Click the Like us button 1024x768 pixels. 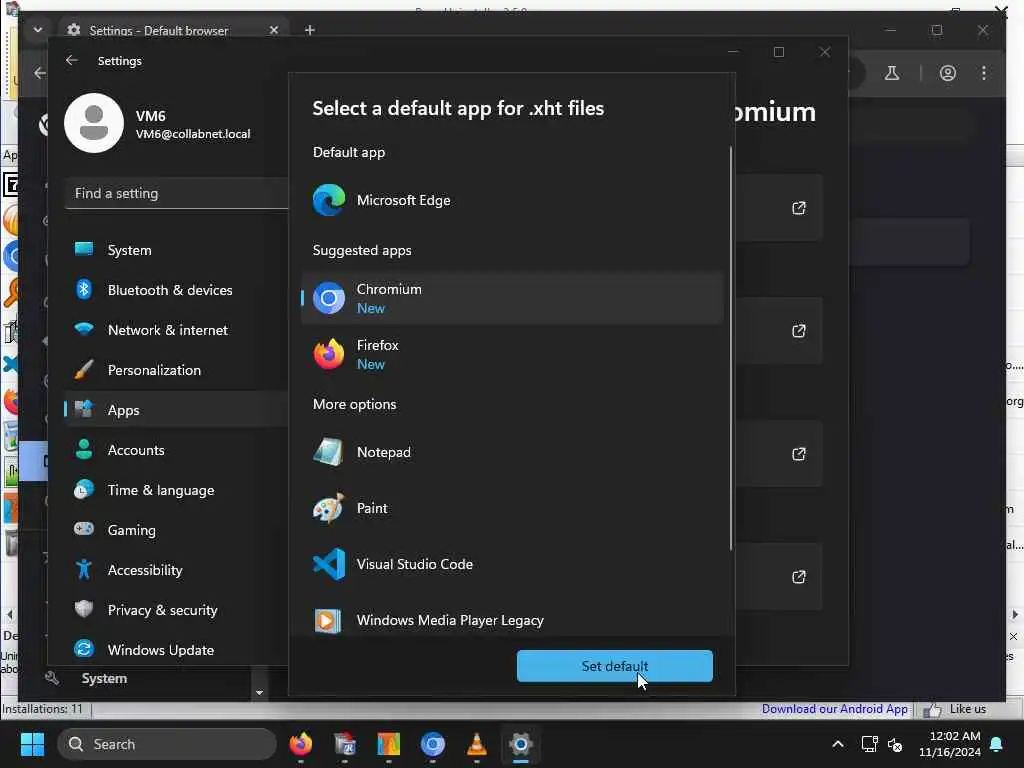(955, 709)
